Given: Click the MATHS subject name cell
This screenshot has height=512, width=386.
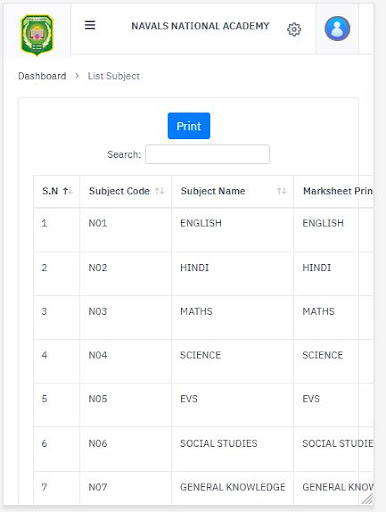Looking at the screenshot, I should 196,311.
